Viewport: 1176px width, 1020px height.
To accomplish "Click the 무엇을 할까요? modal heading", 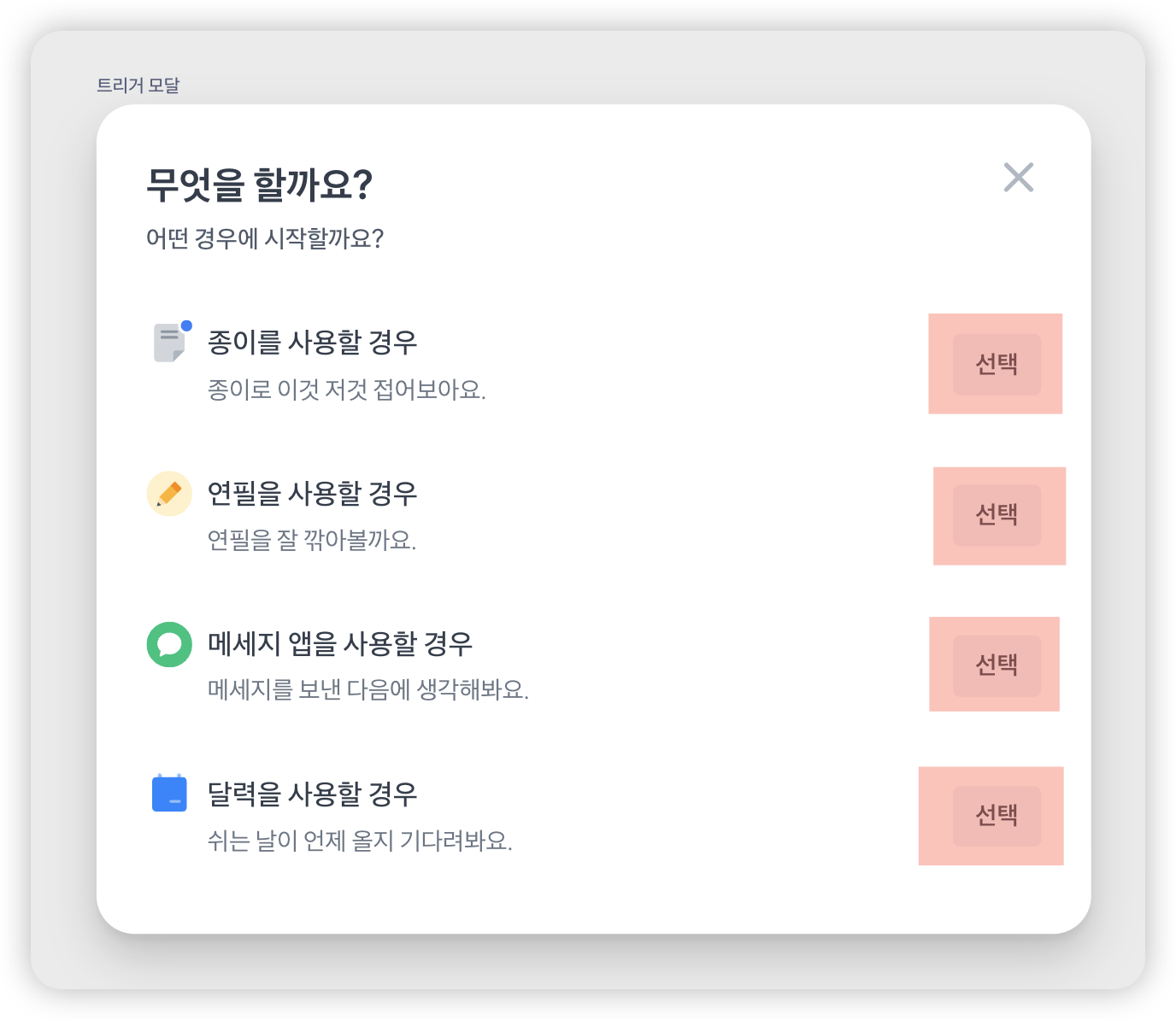I will (259, 185).
